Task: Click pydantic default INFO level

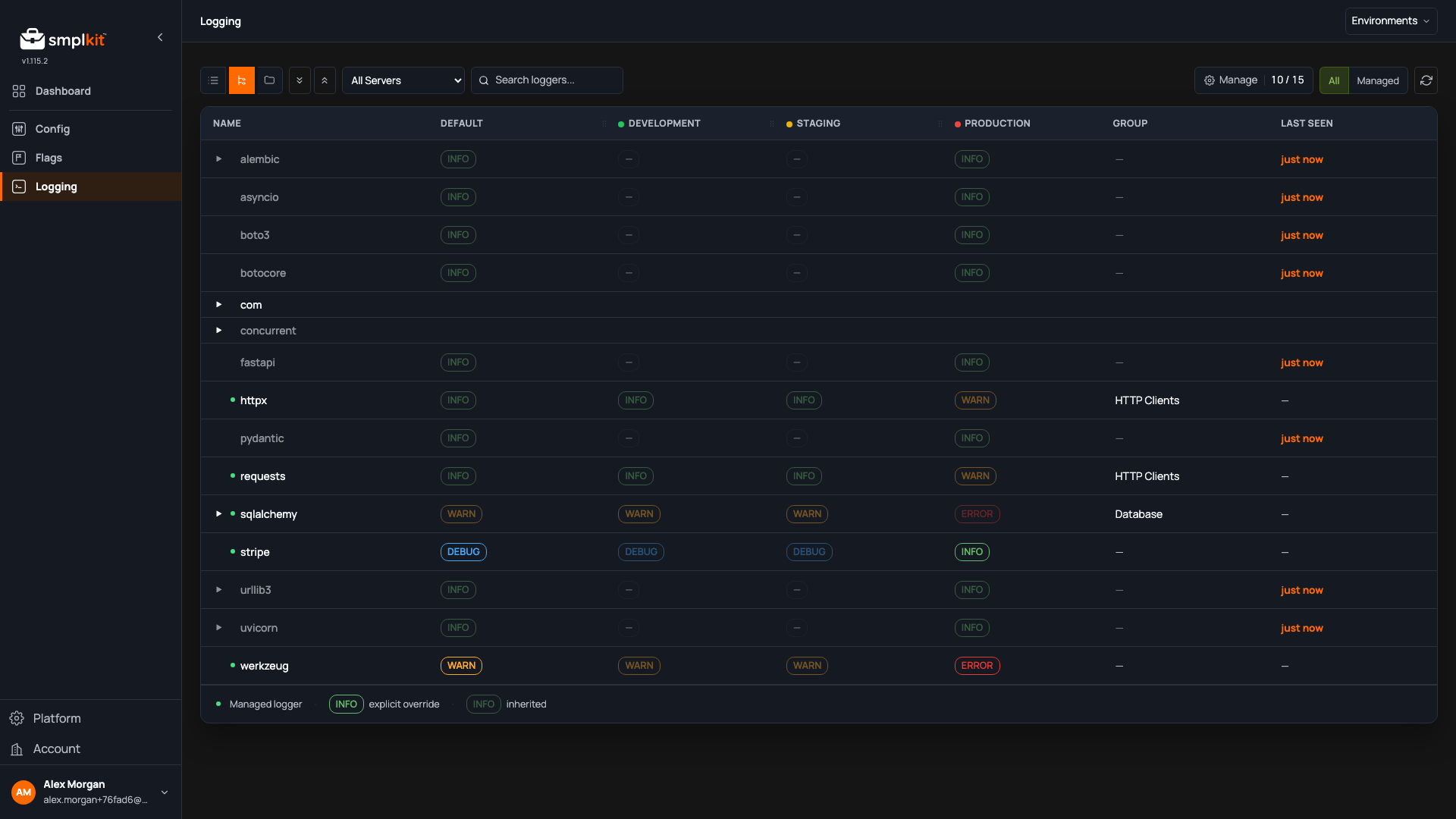Action: coord(458,438)
